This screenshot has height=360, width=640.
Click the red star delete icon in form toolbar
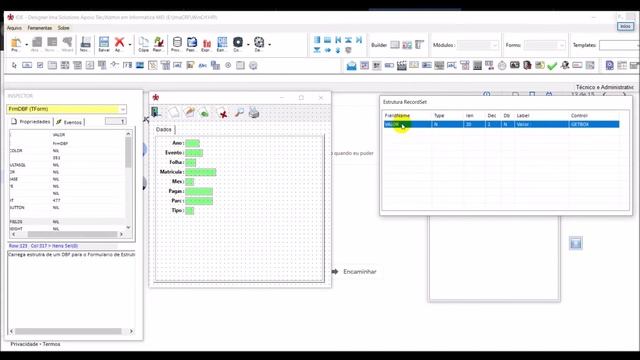coord(223,113)
